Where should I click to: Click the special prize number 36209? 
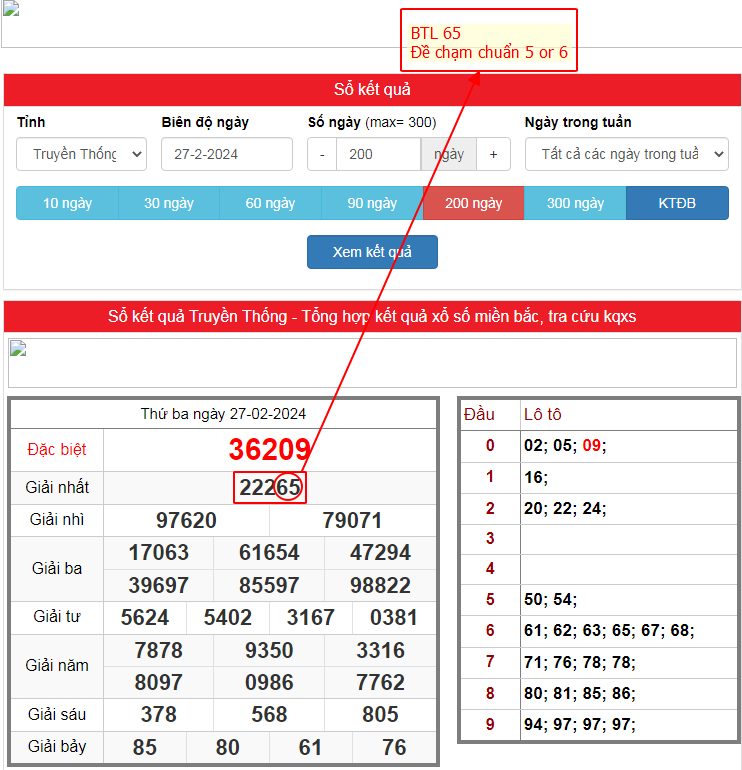269,449
